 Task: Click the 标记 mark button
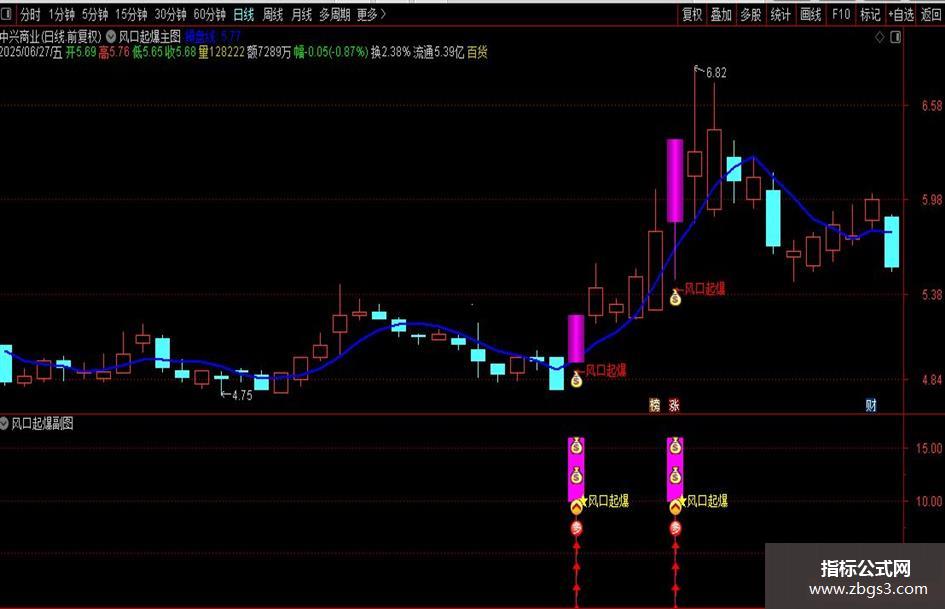pyautogui.click(x=870, y=14)
